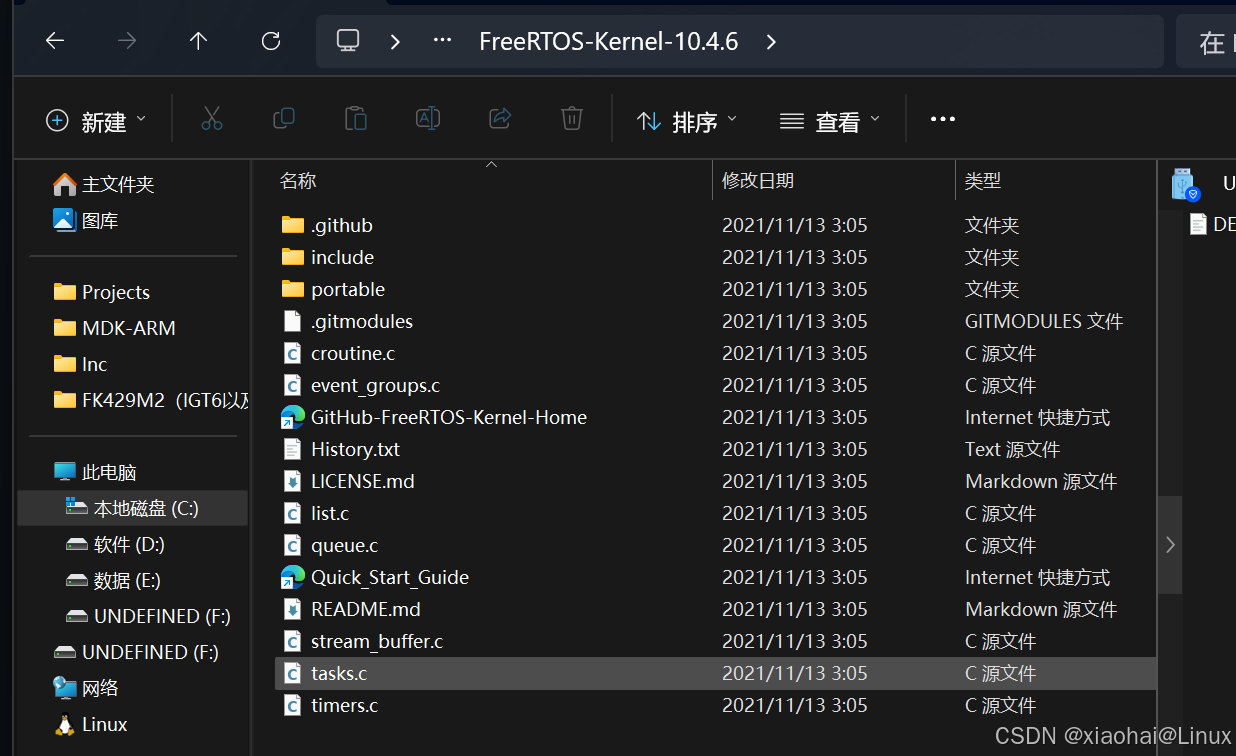Sort by the 修改日期 column header
The height and width of the screenshot is (756, 1236).
758,181
